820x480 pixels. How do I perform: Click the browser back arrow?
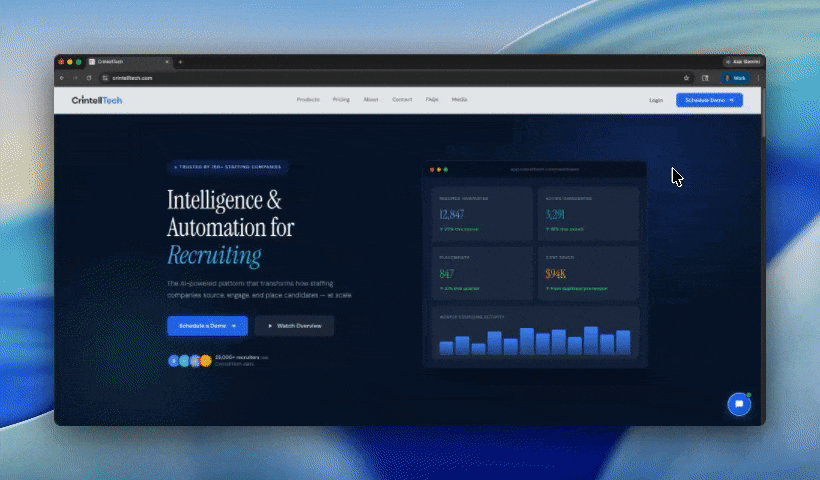(62, 78)
